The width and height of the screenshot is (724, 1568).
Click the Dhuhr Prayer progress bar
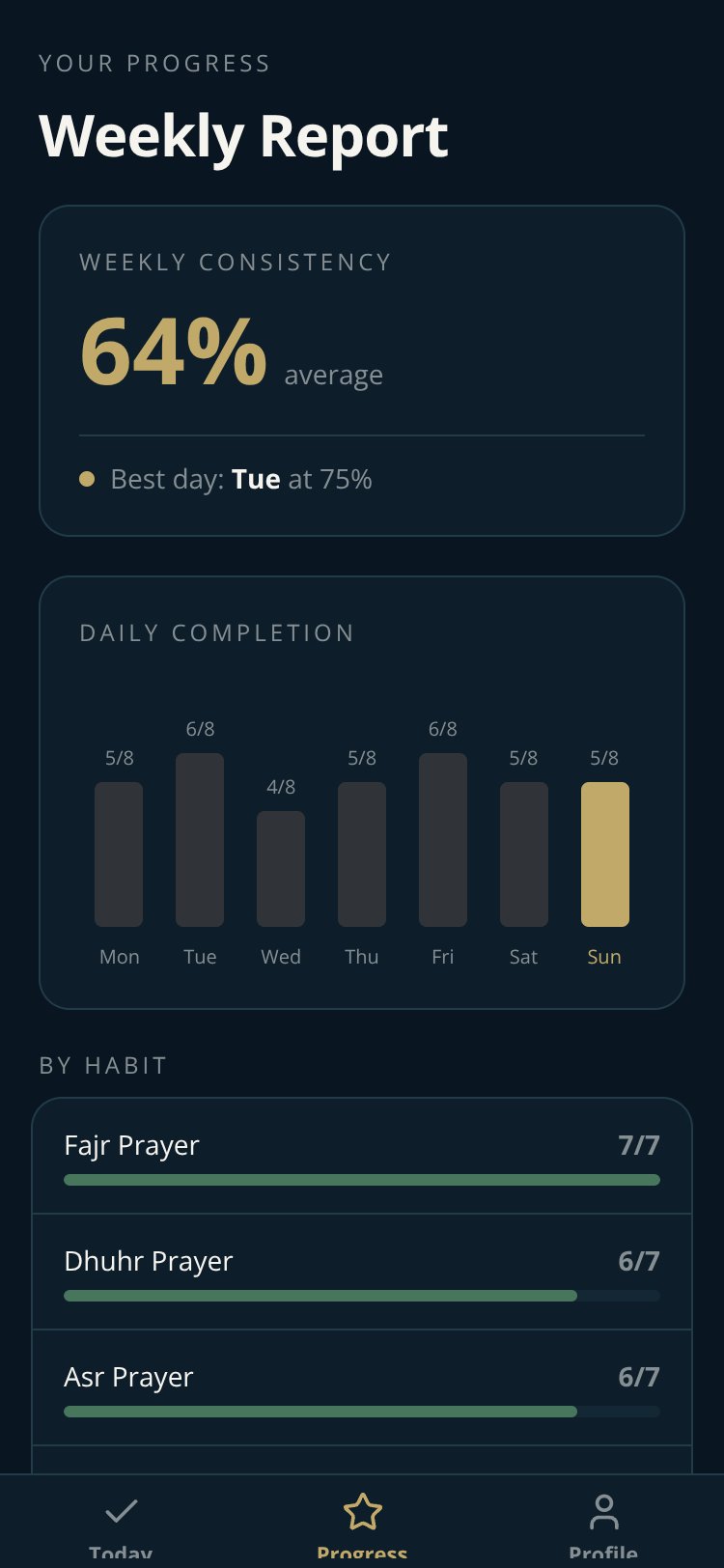click(362, 1296)
